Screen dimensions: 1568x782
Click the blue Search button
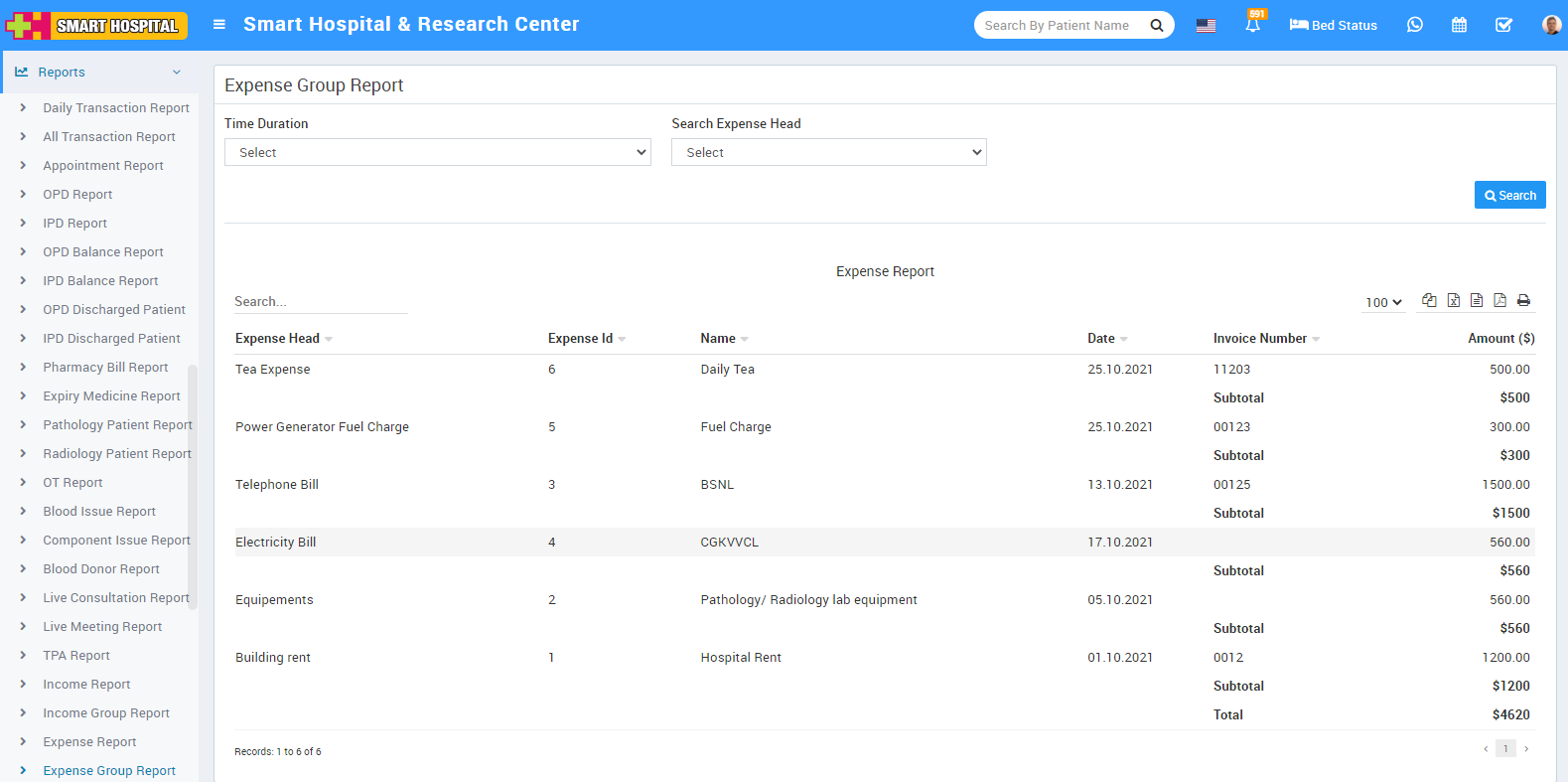click(x=1509, y=195)
